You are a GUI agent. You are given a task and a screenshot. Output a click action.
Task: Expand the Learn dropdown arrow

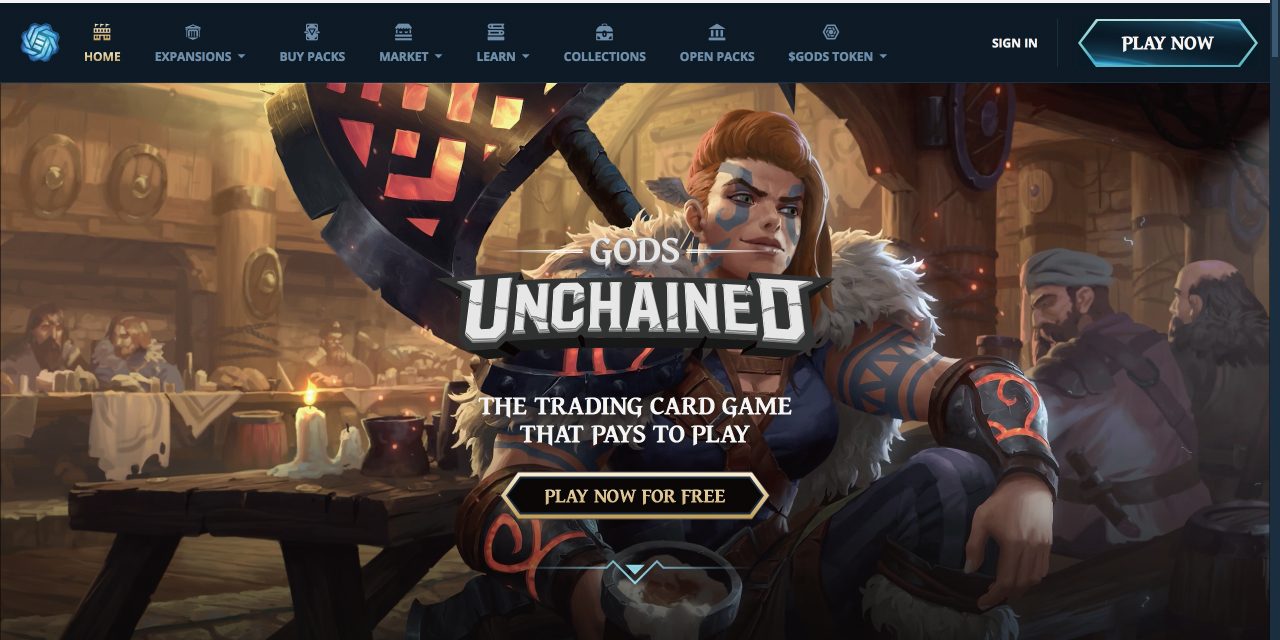pyautogui.click(x=526, y=57)
